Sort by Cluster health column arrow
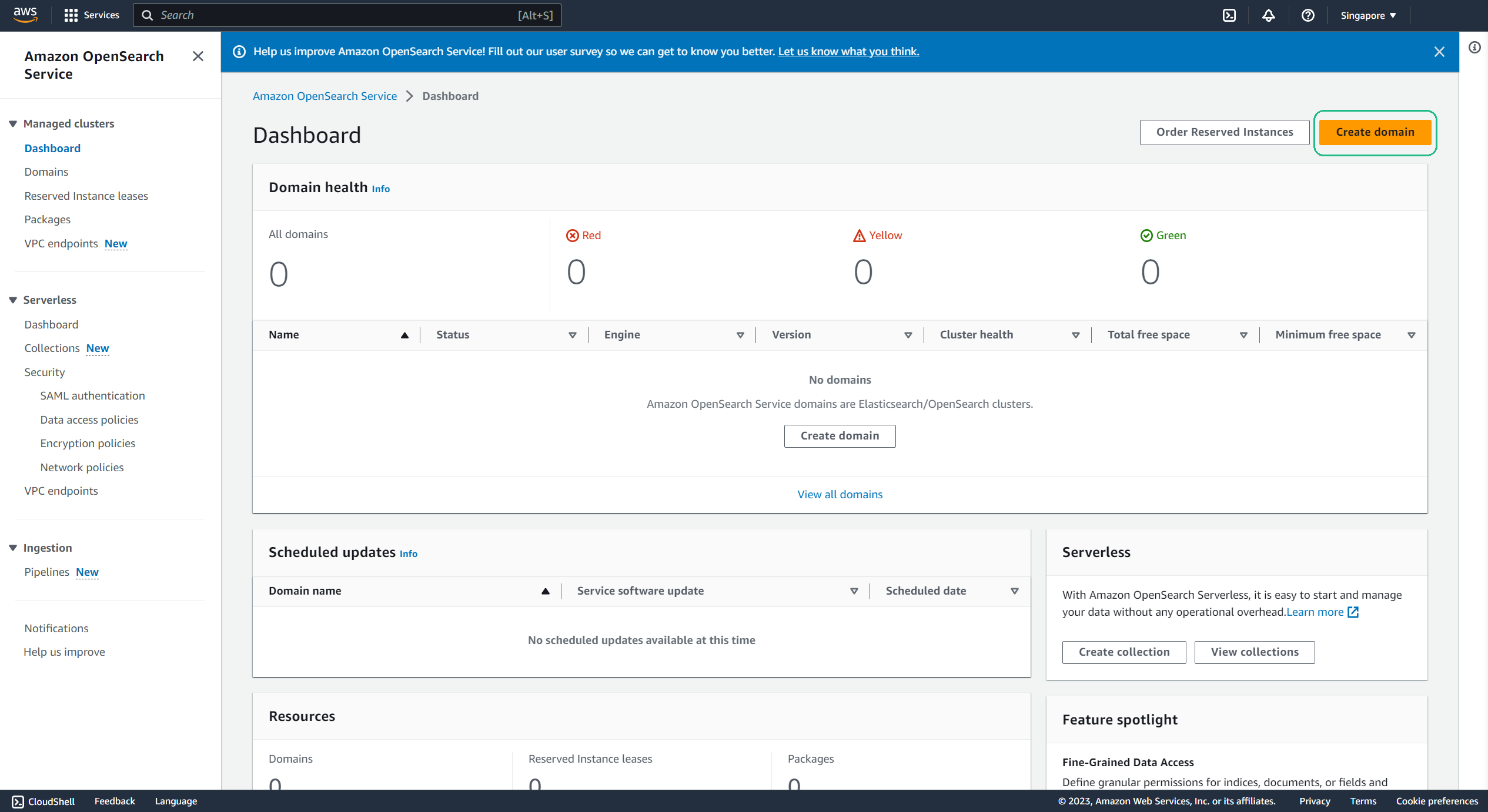The height and width of the screenshot is (812, 1488). click(x=1076, y=335)
